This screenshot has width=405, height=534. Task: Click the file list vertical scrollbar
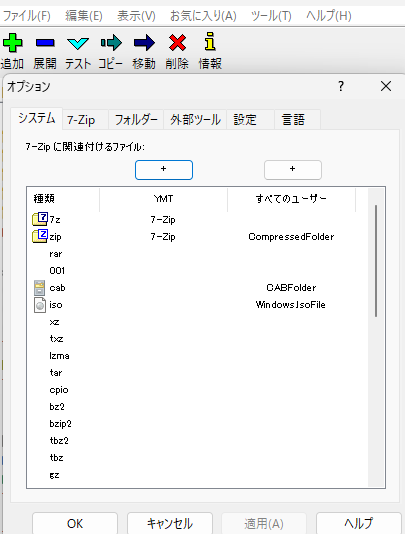pos(376,261)
